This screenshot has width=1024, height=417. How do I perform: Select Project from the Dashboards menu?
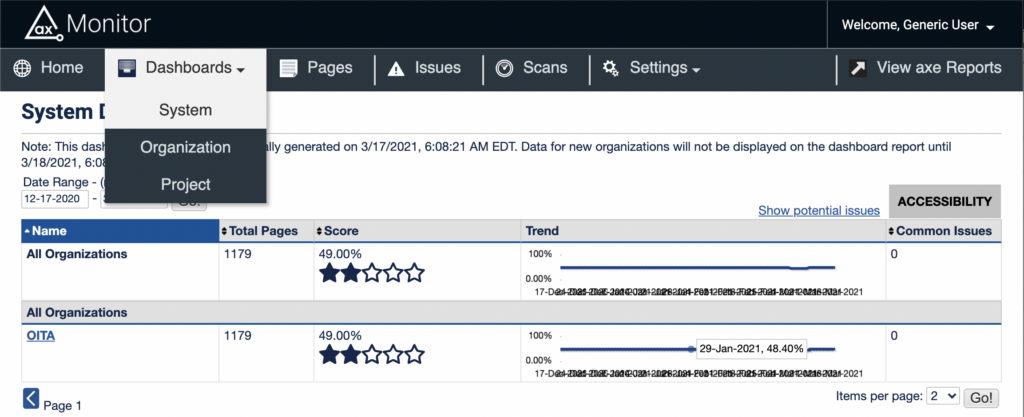(x=185, y=184)
